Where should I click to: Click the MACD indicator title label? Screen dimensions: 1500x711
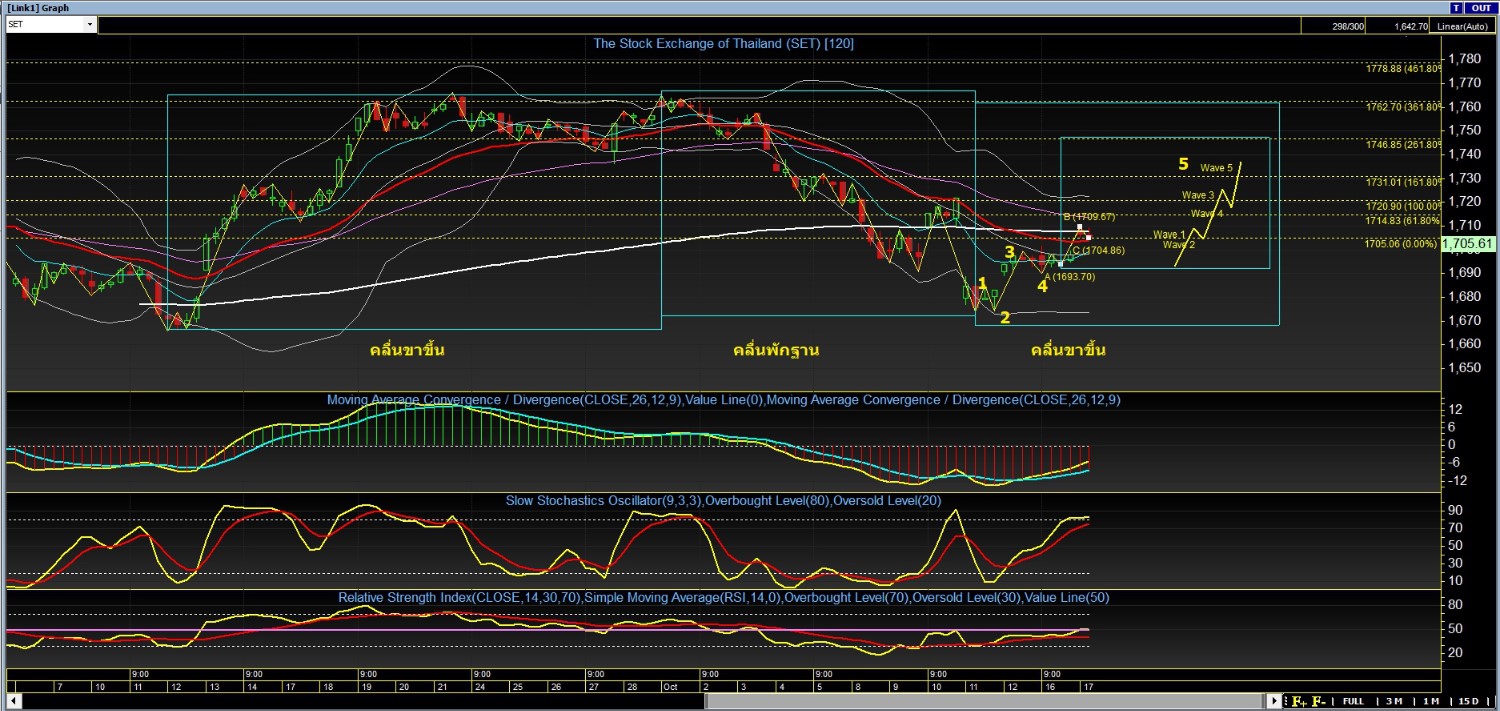(x=723, y=400)
